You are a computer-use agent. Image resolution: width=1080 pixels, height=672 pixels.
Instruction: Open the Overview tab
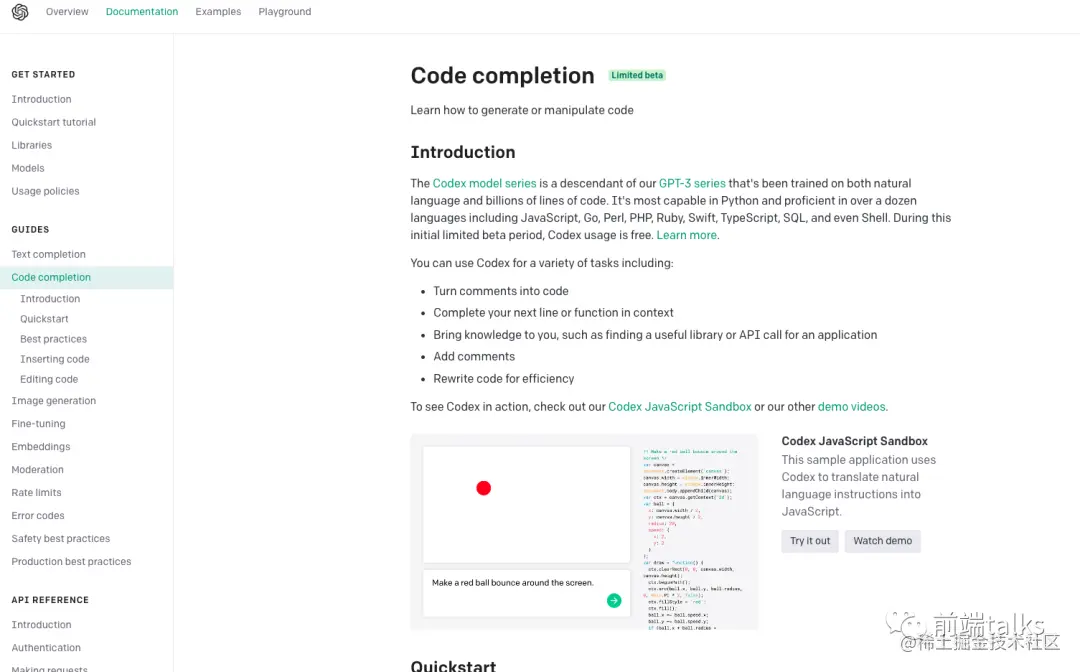[x=67, y=12]
